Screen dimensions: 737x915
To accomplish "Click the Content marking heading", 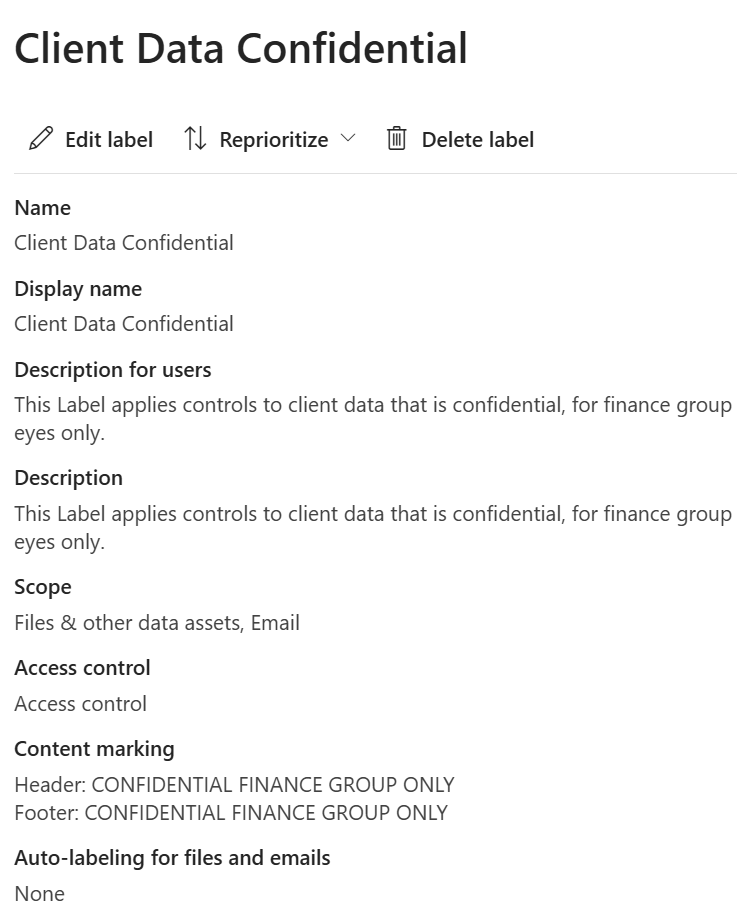I will (94, 749).
